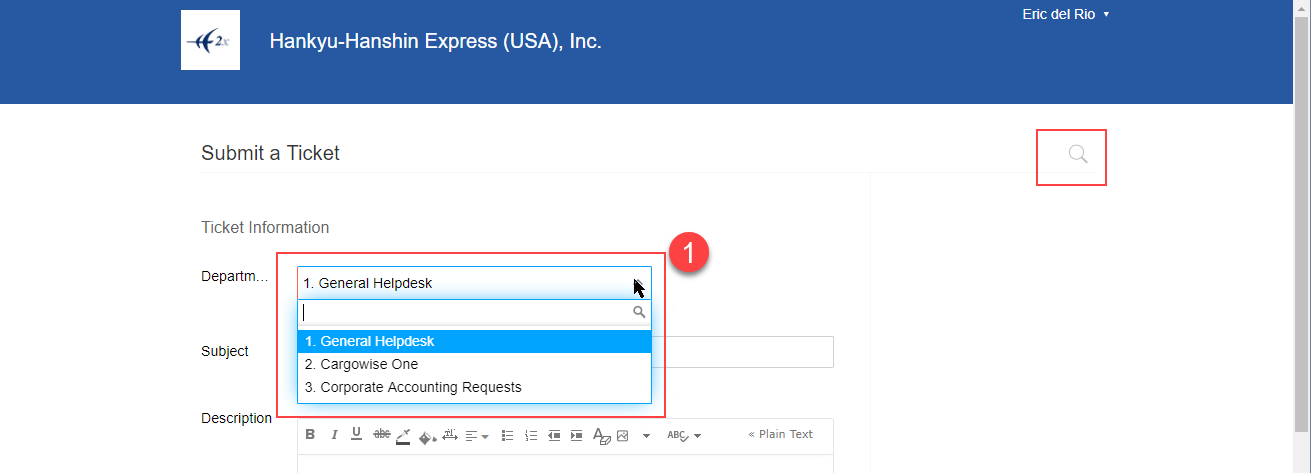
Task: Select 2. Cargowise One option
Action: pyautogui.click(x=474, y=364)
